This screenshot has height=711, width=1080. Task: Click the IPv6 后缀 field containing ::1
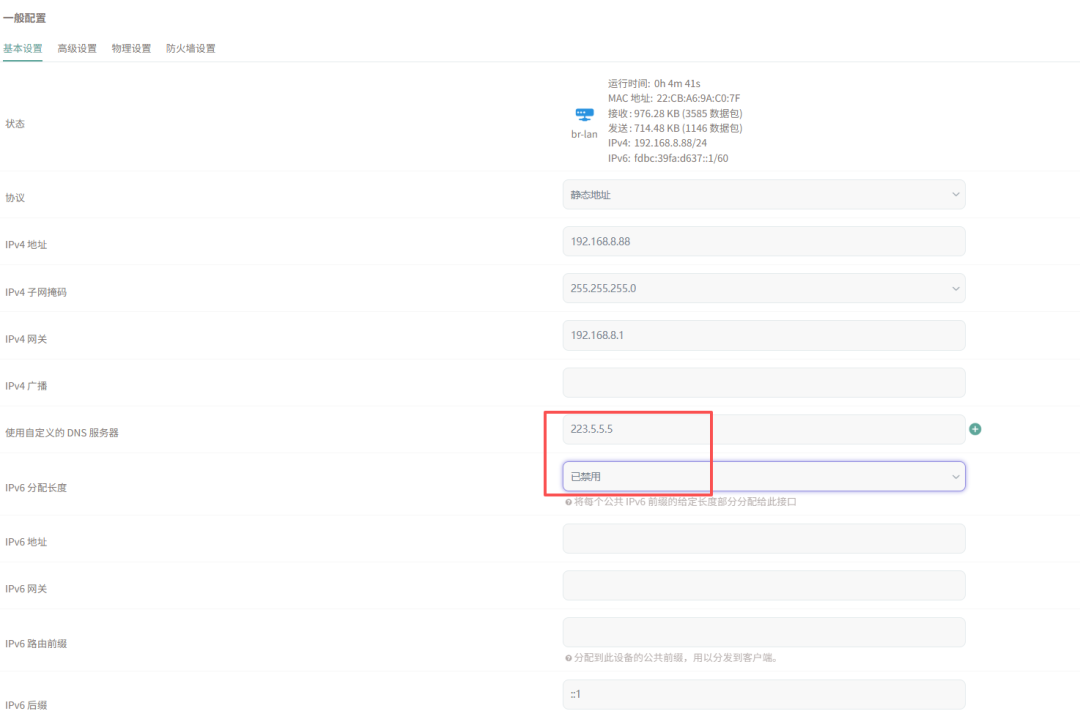pyautogui.click(x=763, y=695)
